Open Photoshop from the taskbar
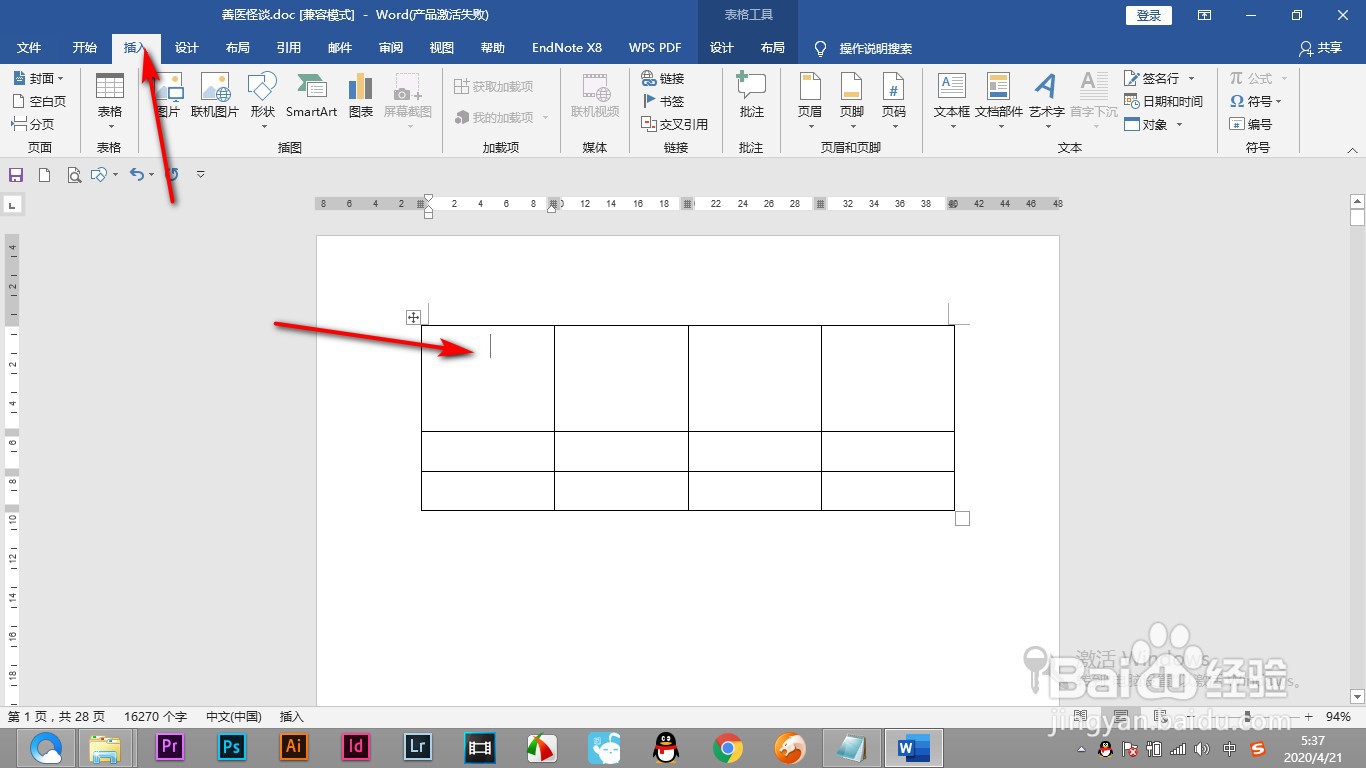The width and height of the screenshot is (1366, 768). tap(232, 747)
